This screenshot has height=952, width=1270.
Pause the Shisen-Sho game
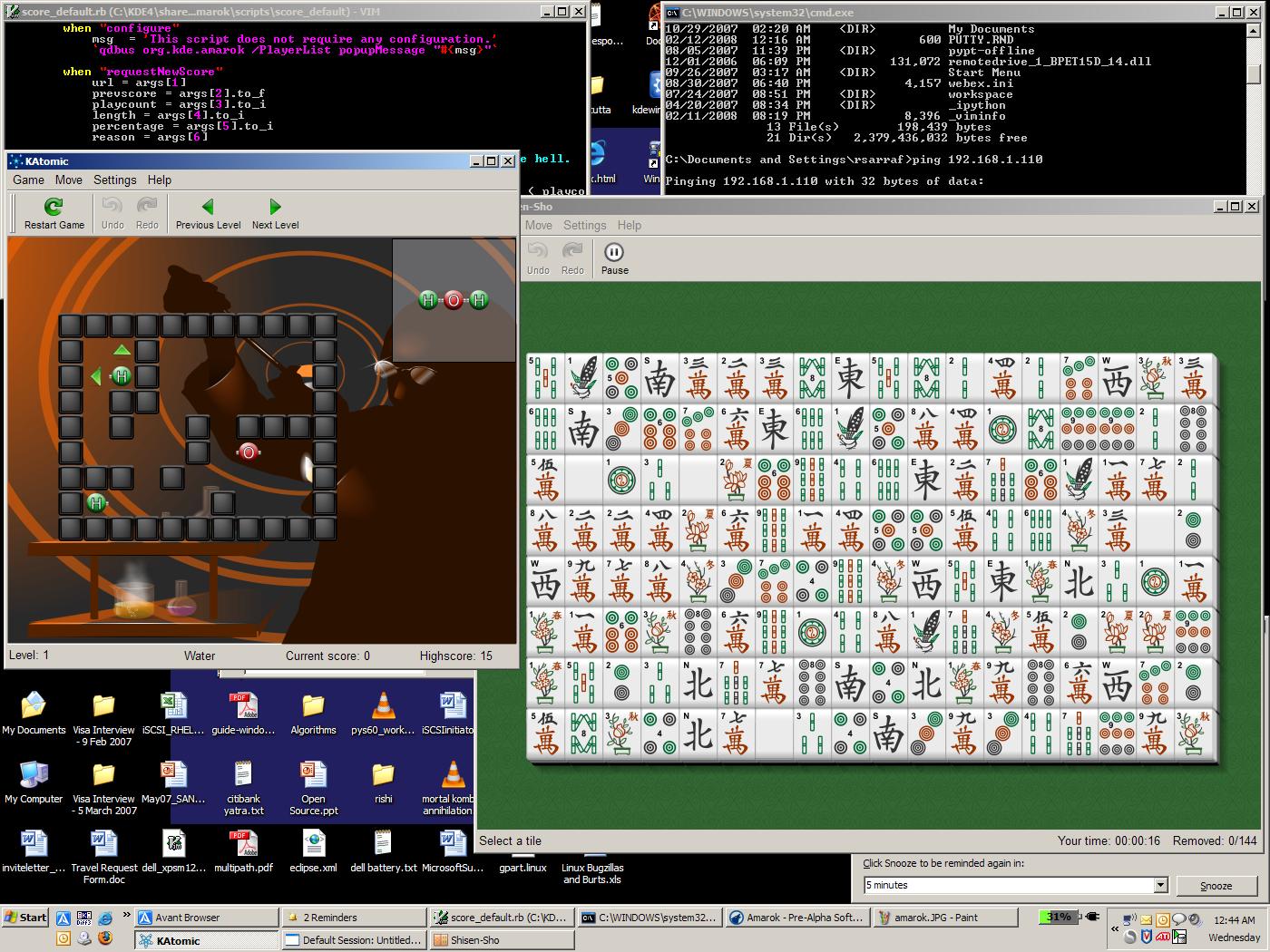point(614,258)
